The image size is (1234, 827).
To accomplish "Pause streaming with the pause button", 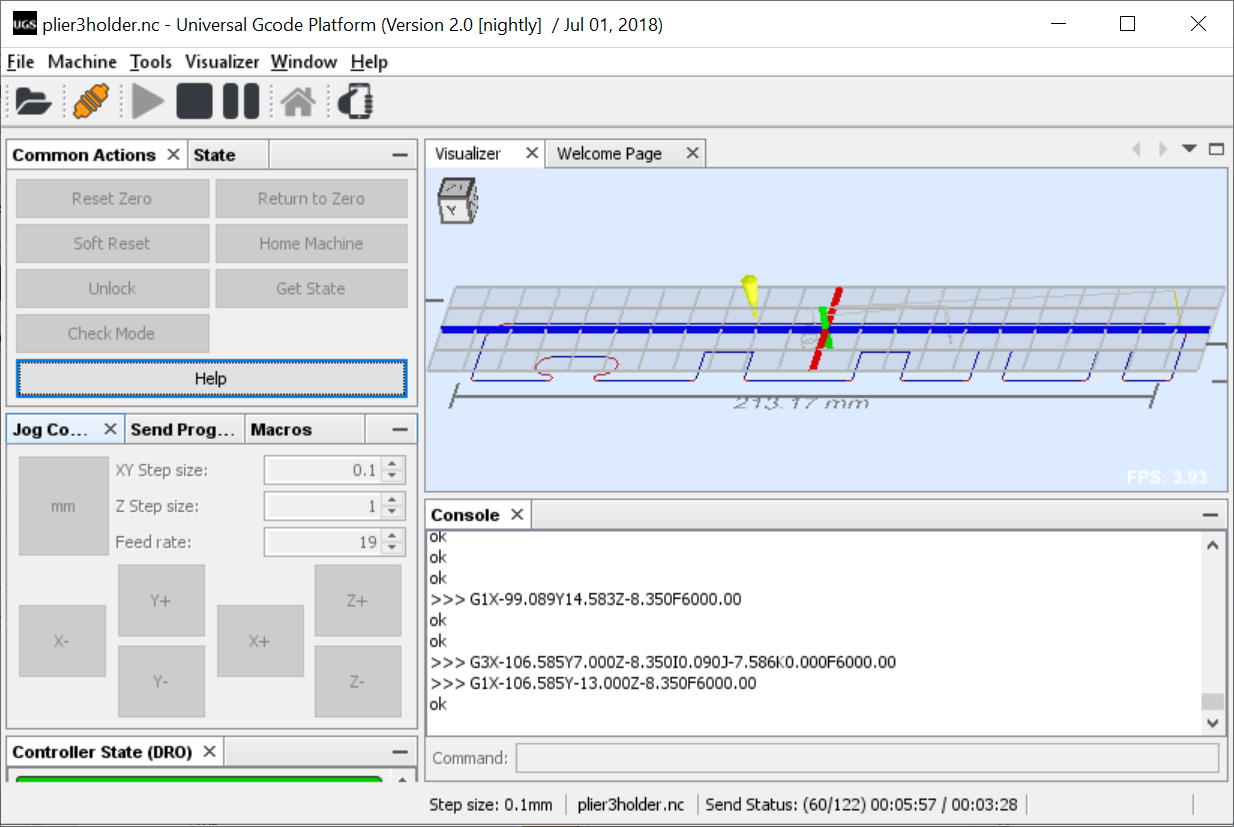I will pos(241,101).
